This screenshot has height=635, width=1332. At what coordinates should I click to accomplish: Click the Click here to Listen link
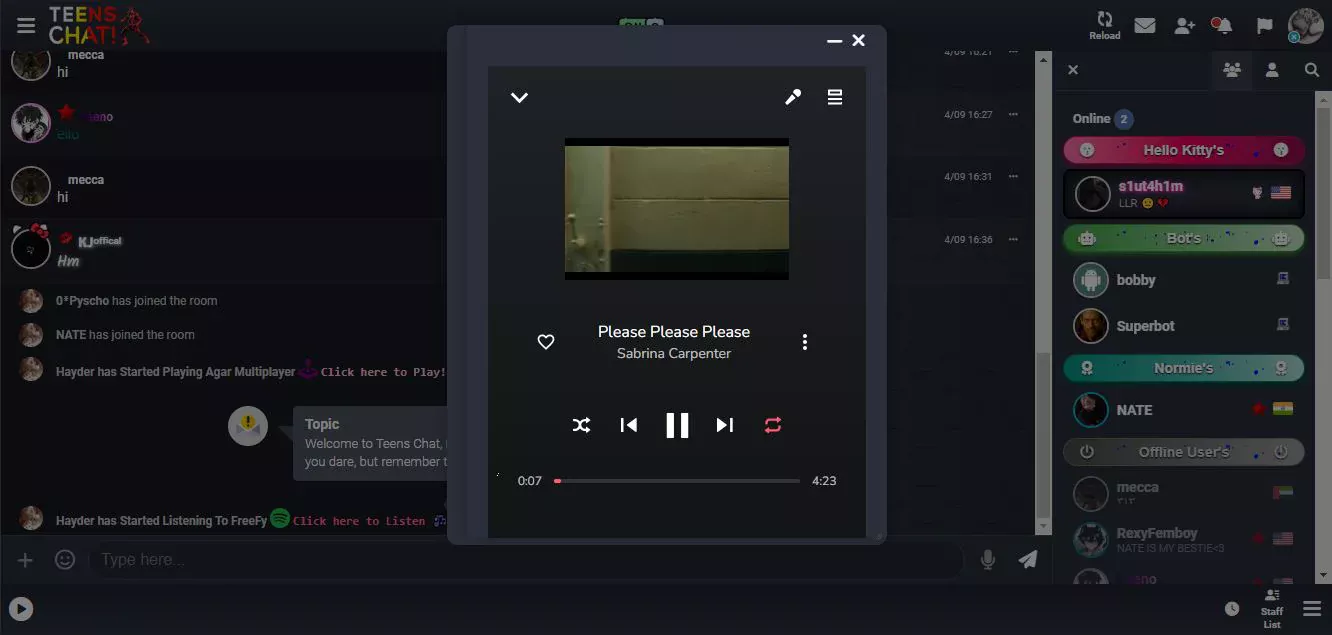click(359, 521)
